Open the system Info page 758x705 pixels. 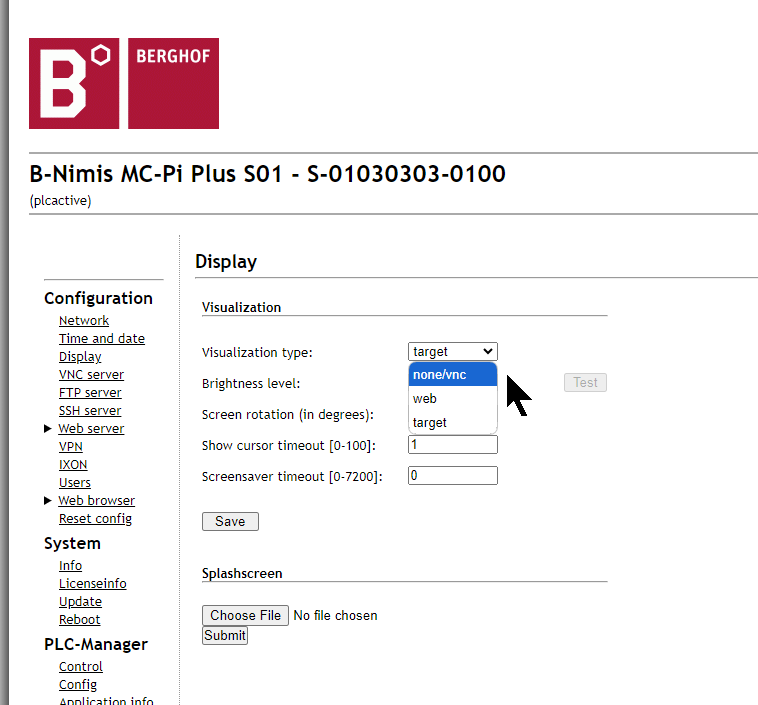point(71,566)
